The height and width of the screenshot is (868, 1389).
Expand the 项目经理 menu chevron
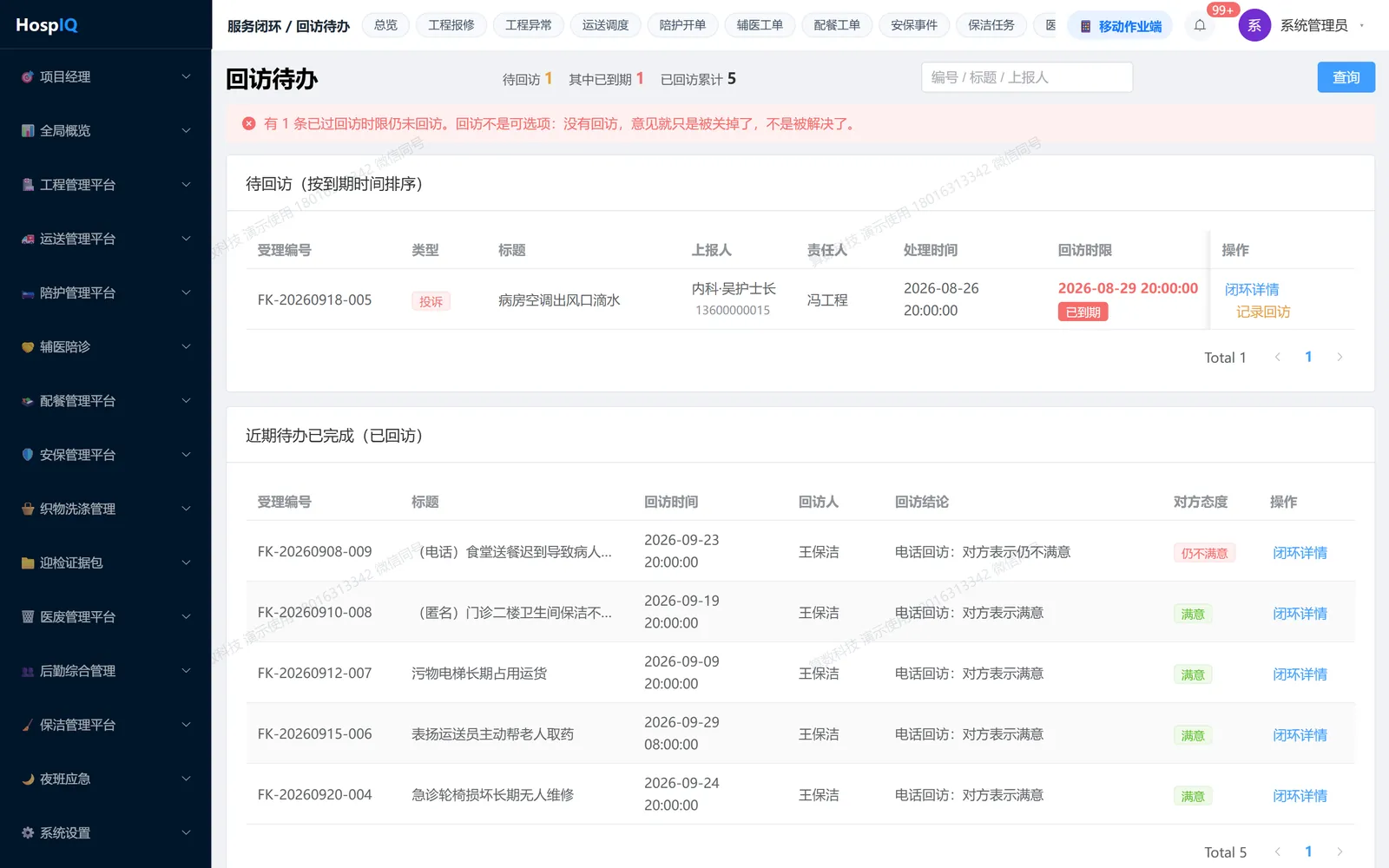(186, 77)
